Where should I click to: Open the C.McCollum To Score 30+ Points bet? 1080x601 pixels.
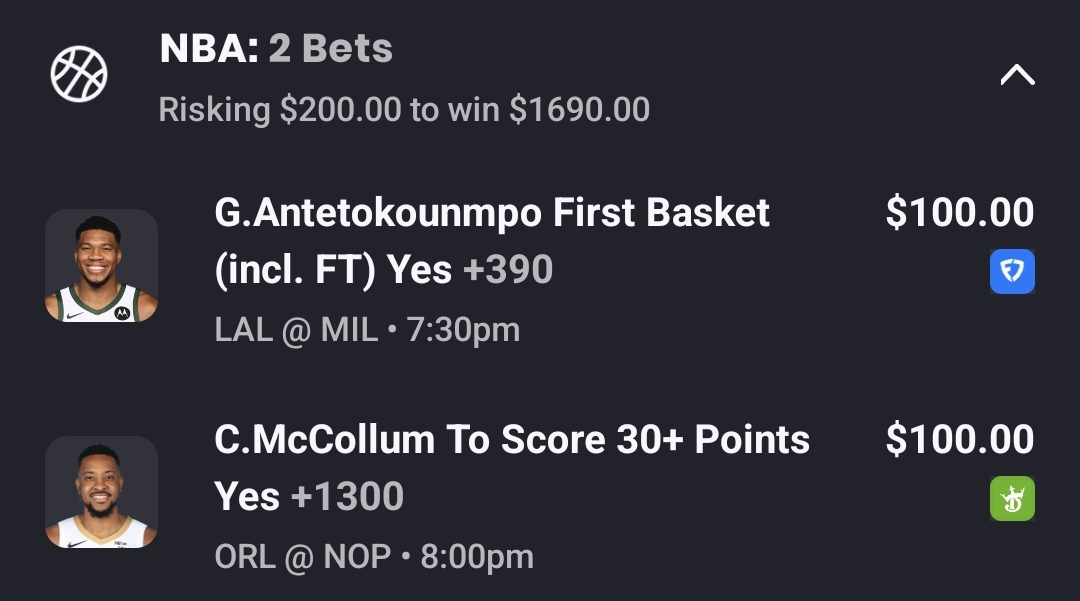coord(512,440)
